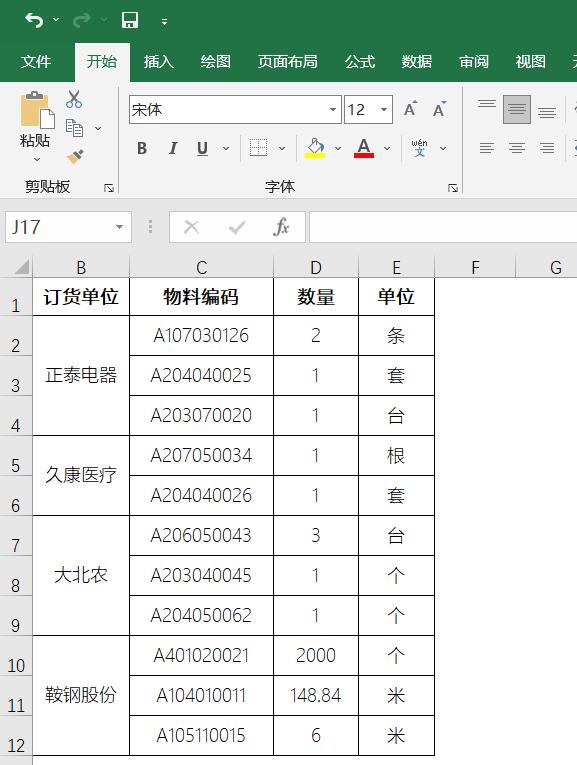Open the Borders dropdown arrow
The height and width of the screenshot is (765, 577).
click(282, 148)
